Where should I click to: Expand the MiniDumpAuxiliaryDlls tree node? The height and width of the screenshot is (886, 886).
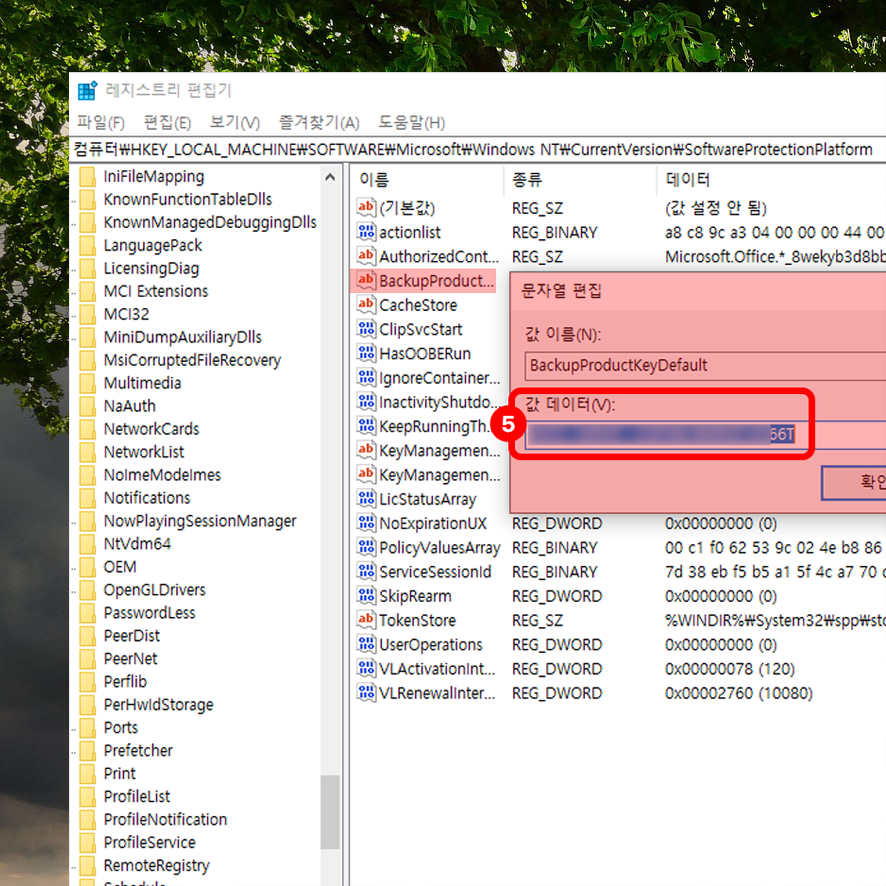[73, 339]
